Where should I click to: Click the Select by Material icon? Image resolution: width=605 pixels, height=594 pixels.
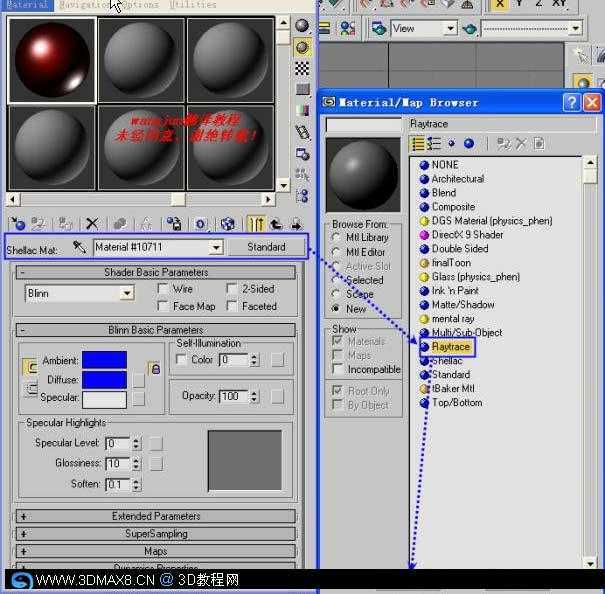pos(302,175)
